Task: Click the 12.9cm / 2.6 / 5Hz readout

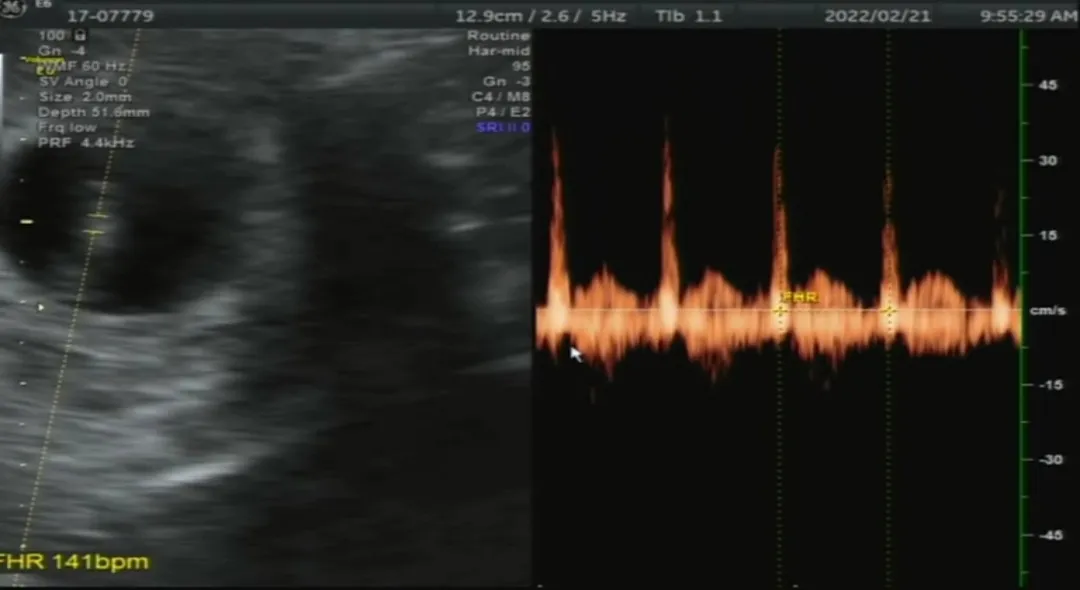Action: pyautogui.click(x=541, y=16)
